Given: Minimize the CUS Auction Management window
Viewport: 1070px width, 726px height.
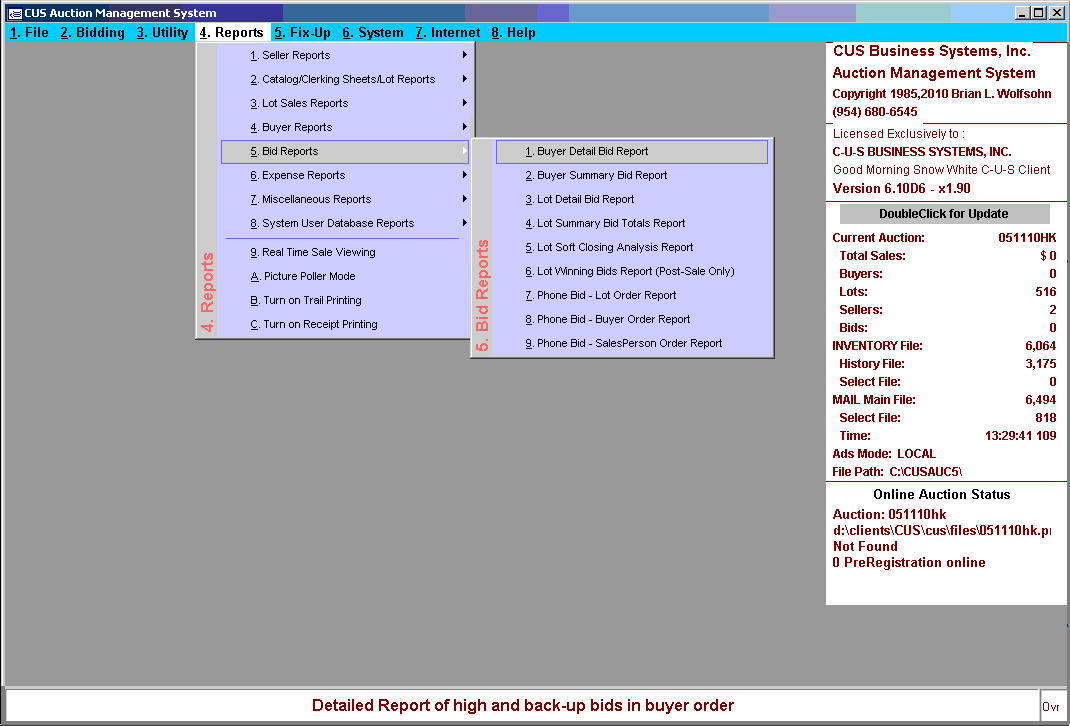Looking at the screenshot, I should (x=1022, y=13).
